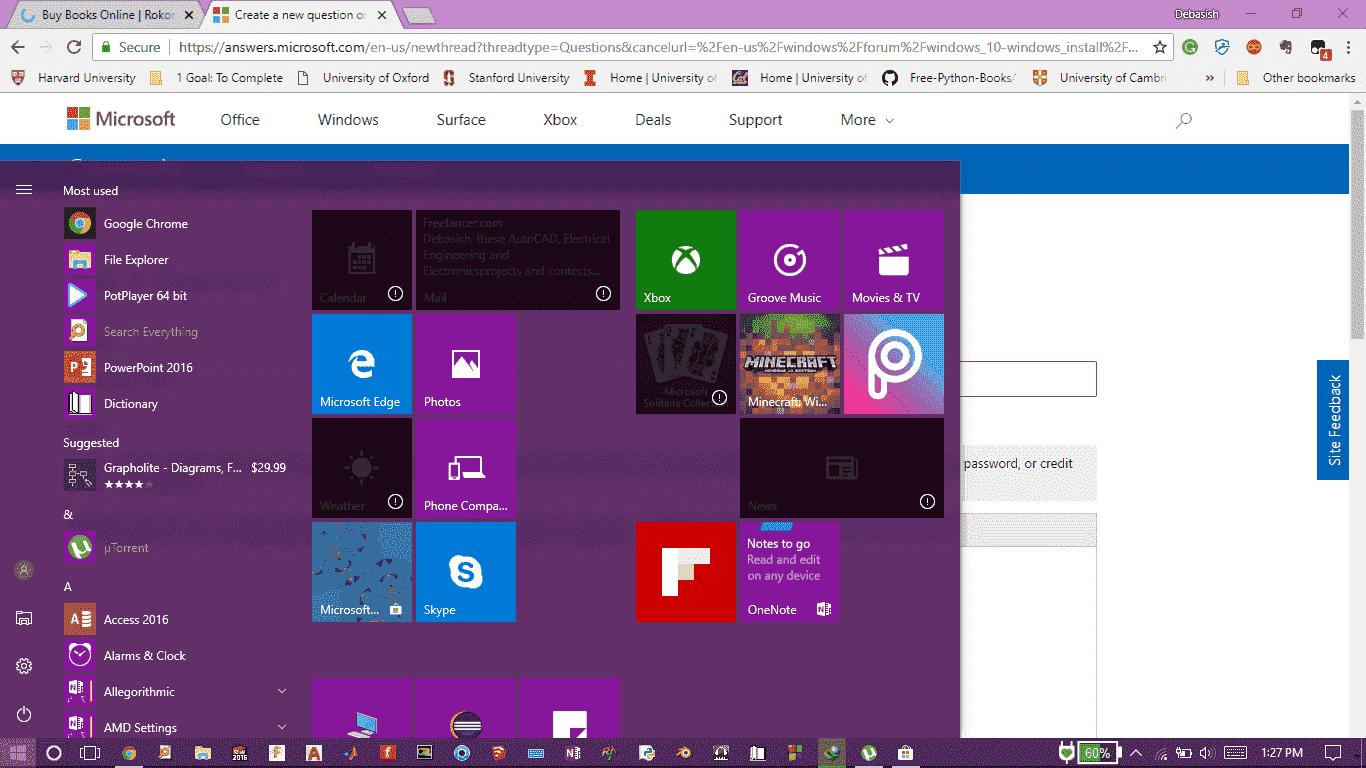Viewport: 1366px width, 768px height.
Task: Open the Movies & TV tile
Action: [893, 259]
